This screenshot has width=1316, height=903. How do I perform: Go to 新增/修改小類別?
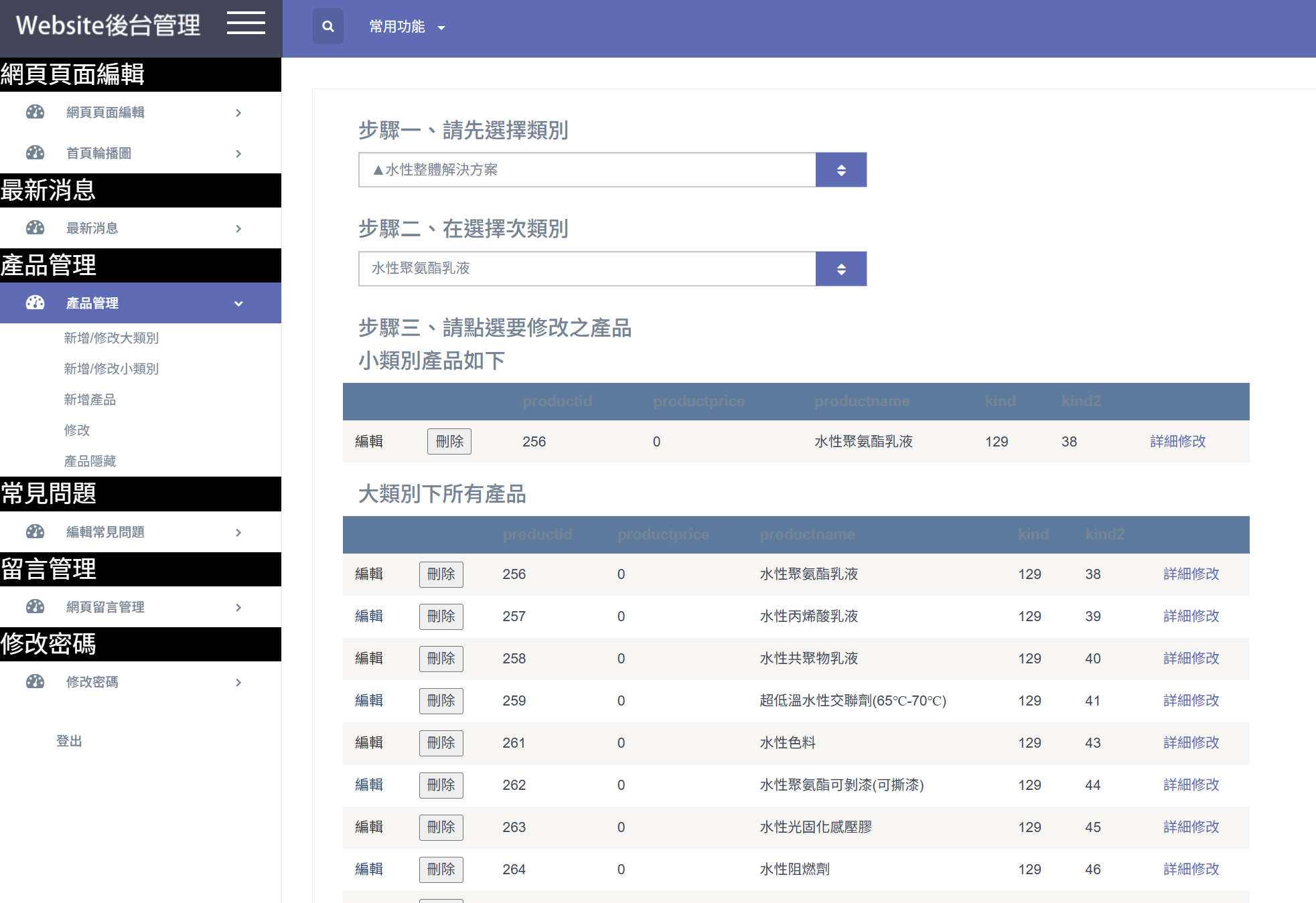(111, 369)
